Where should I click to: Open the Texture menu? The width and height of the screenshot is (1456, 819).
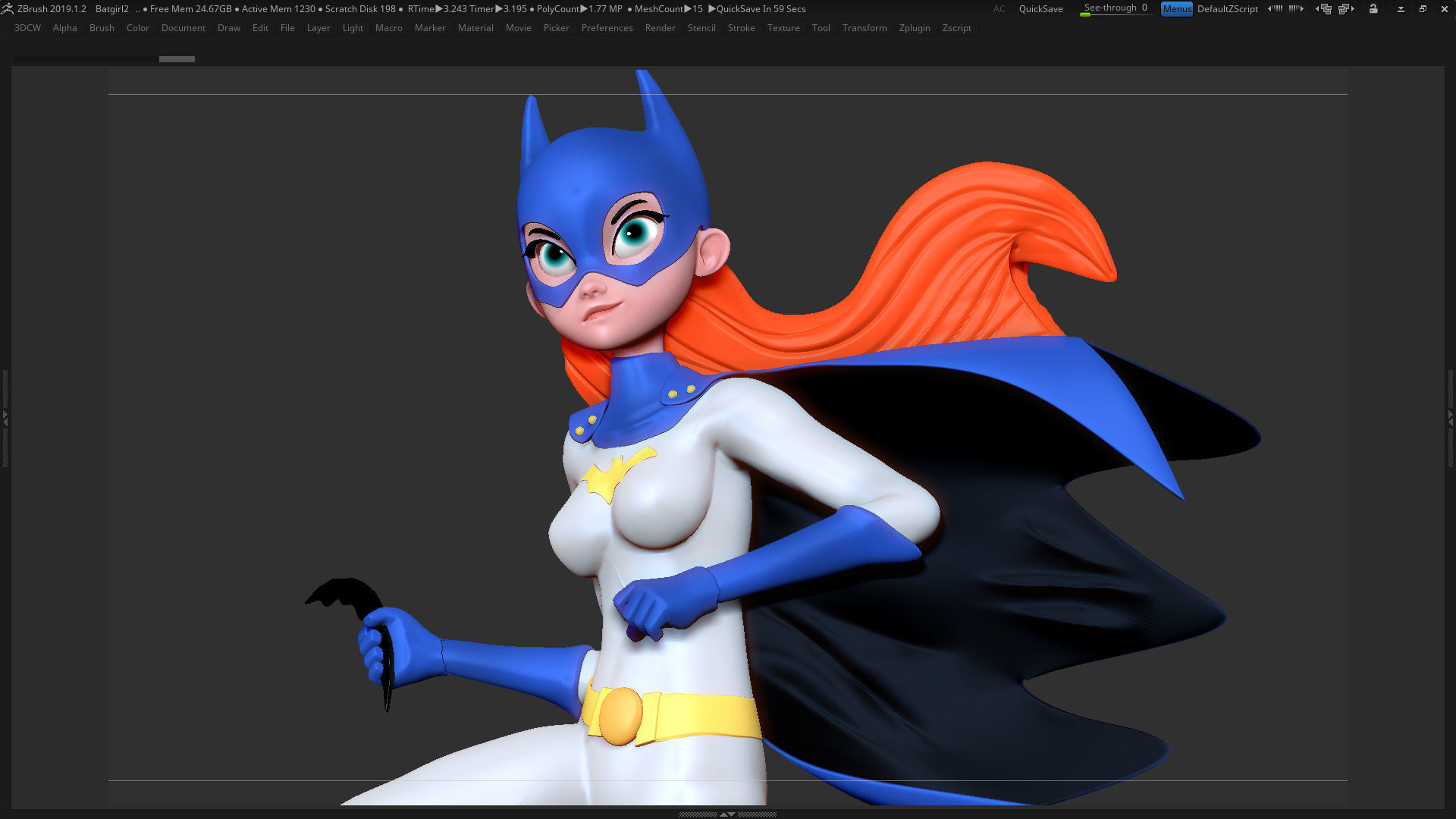[x=783, y=28]
